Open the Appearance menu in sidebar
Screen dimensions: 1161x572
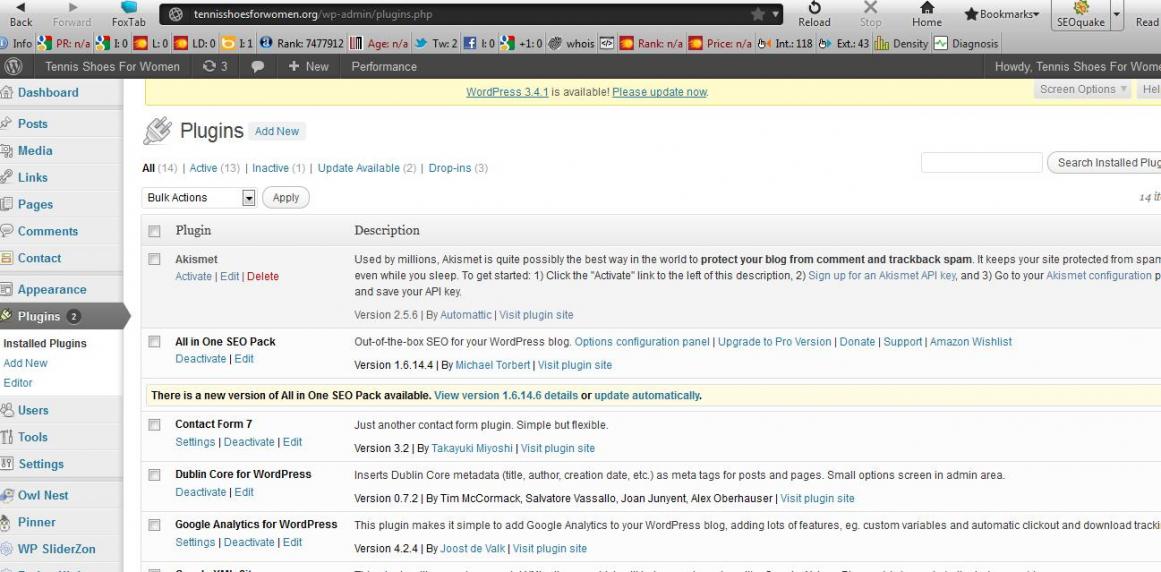pos(52,289)
